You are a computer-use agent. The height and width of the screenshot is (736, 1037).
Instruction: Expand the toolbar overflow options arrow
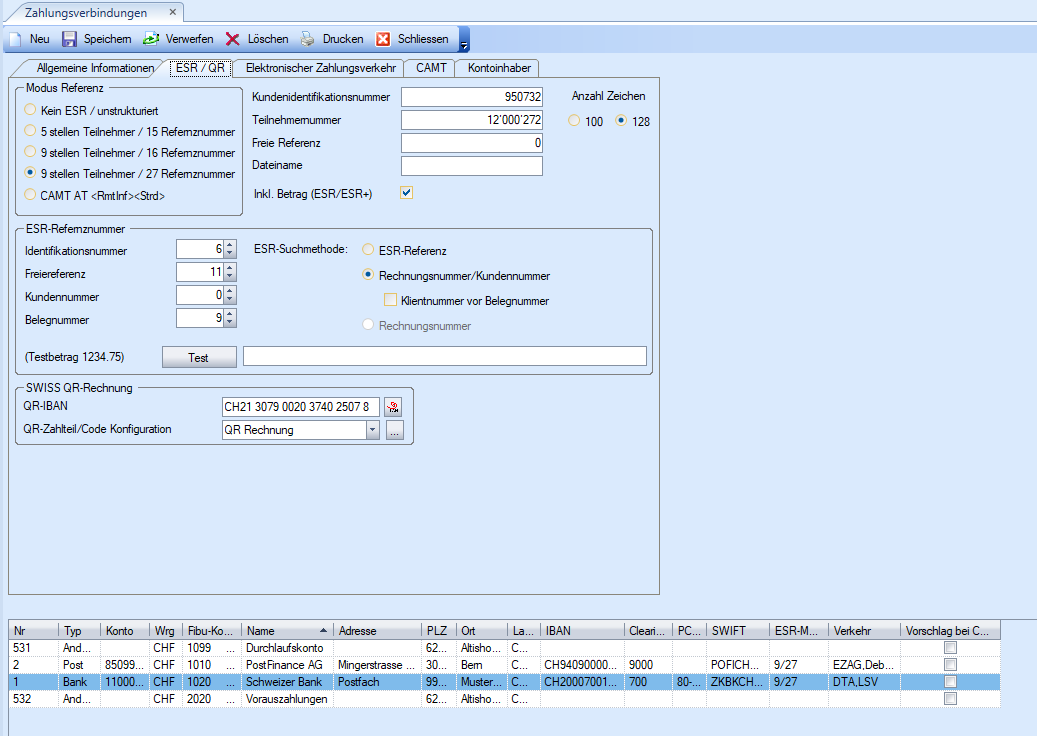[x=464, y=42]
